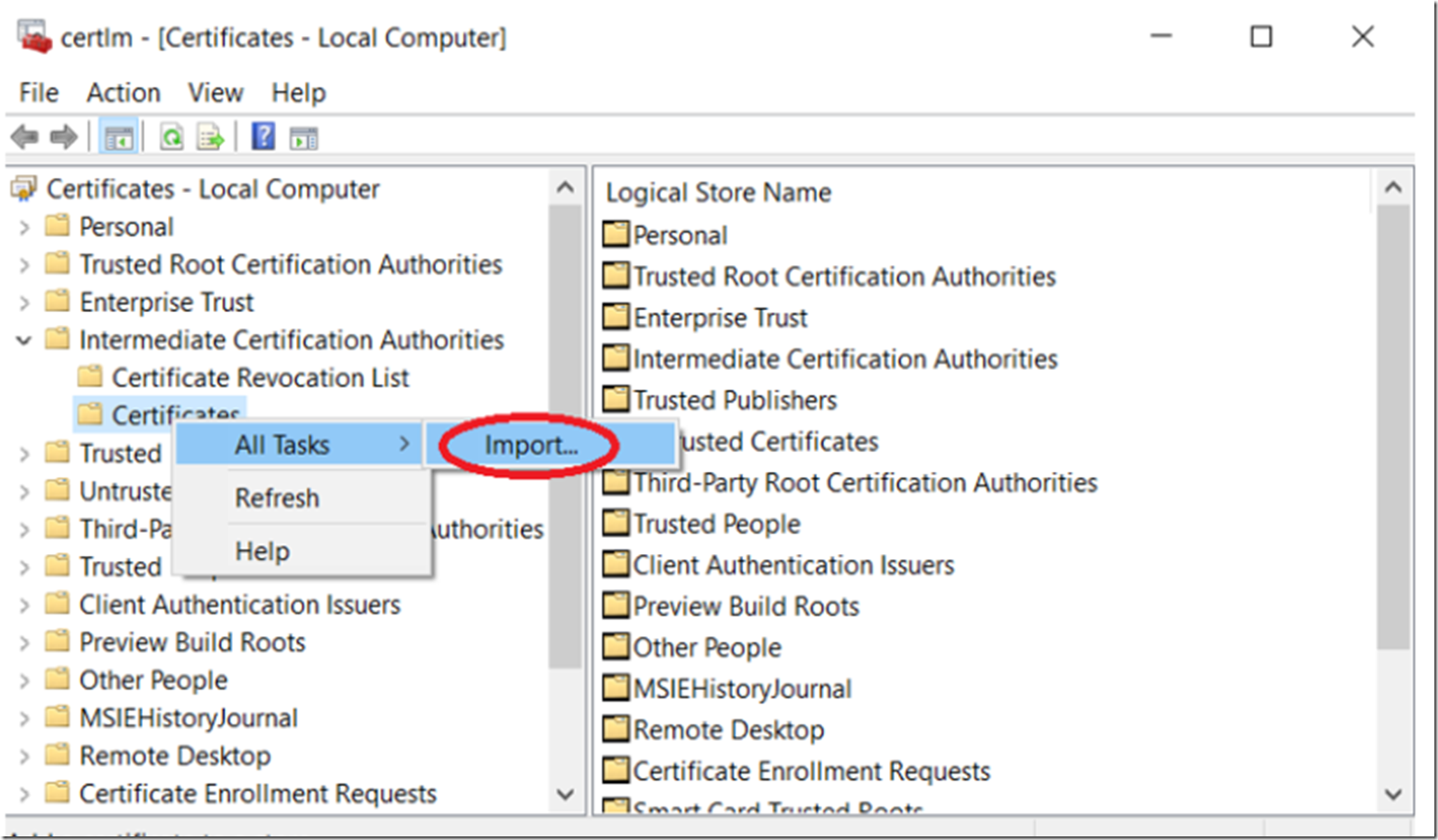Open the Help menu in the menu bar
This screenshot has height=840, width=1438.
[299, 92]
